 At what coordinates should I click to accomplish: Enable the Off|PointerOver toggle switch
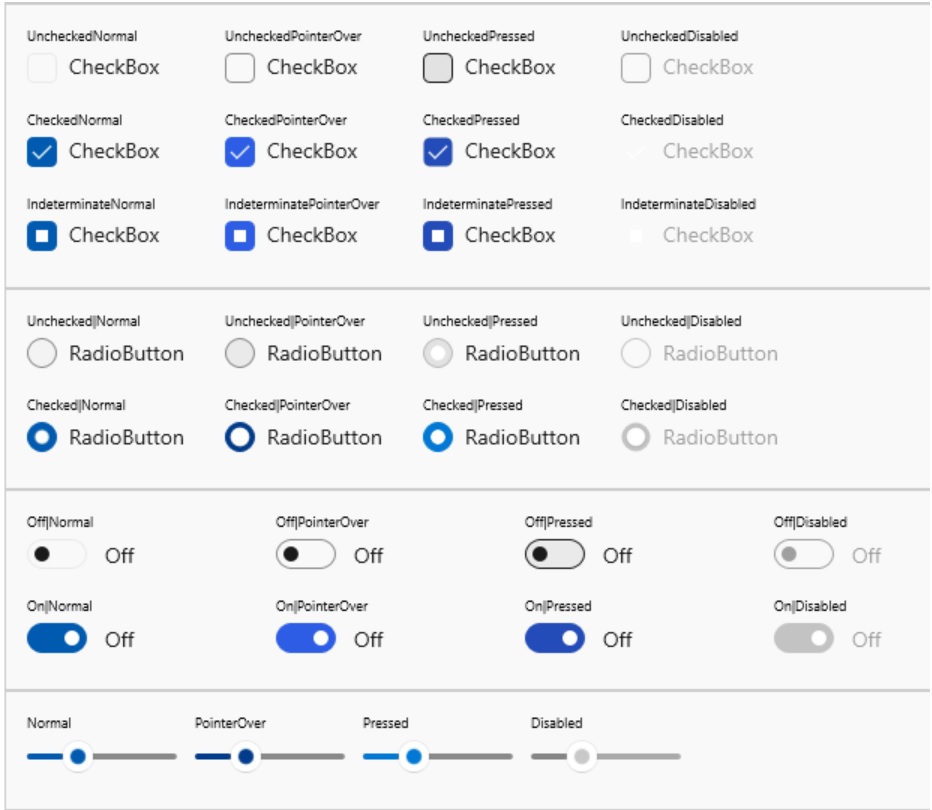point(306,555)
